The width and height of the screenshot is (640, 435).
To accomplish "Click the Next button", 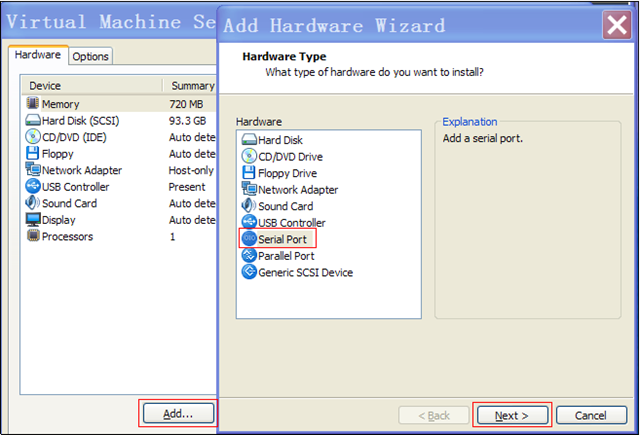I will pyautogui.click(x=513, y=414).
